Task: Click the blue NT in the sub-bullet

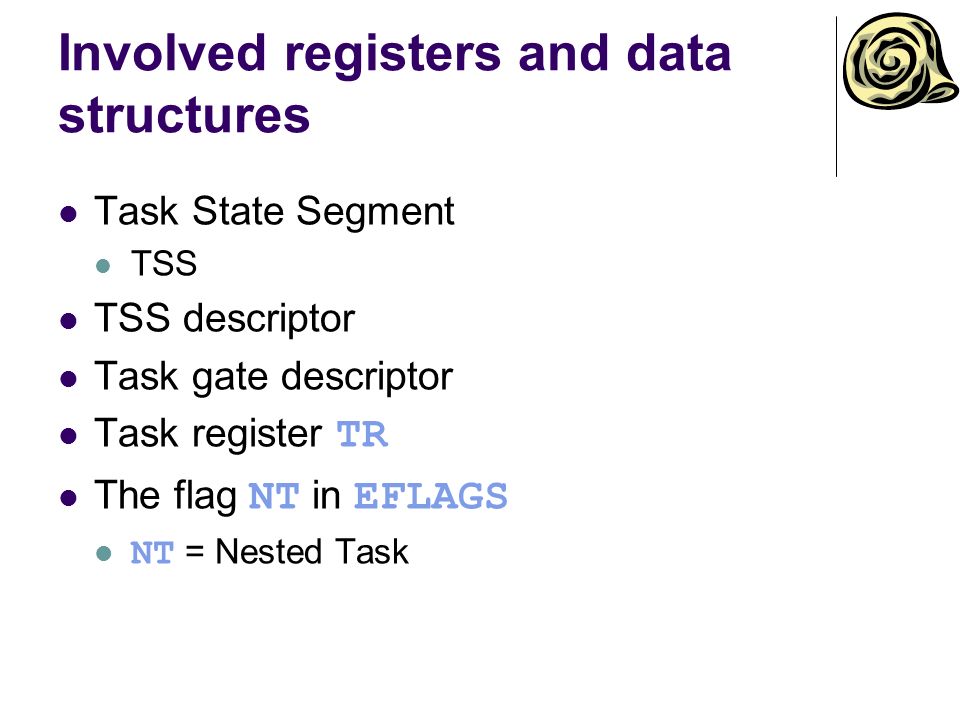Action: 152,553
